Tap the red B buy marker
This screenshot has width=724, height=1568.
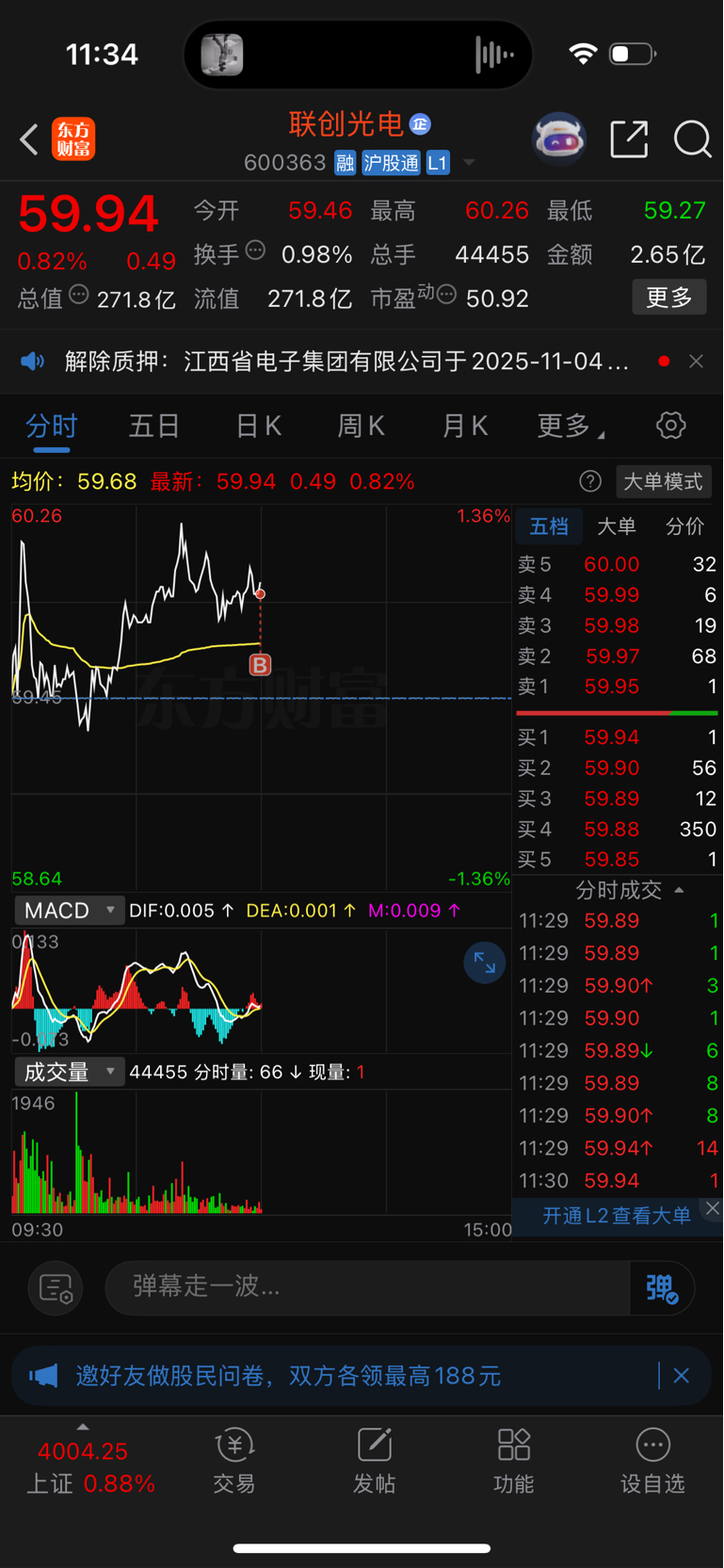click(260, 665)
